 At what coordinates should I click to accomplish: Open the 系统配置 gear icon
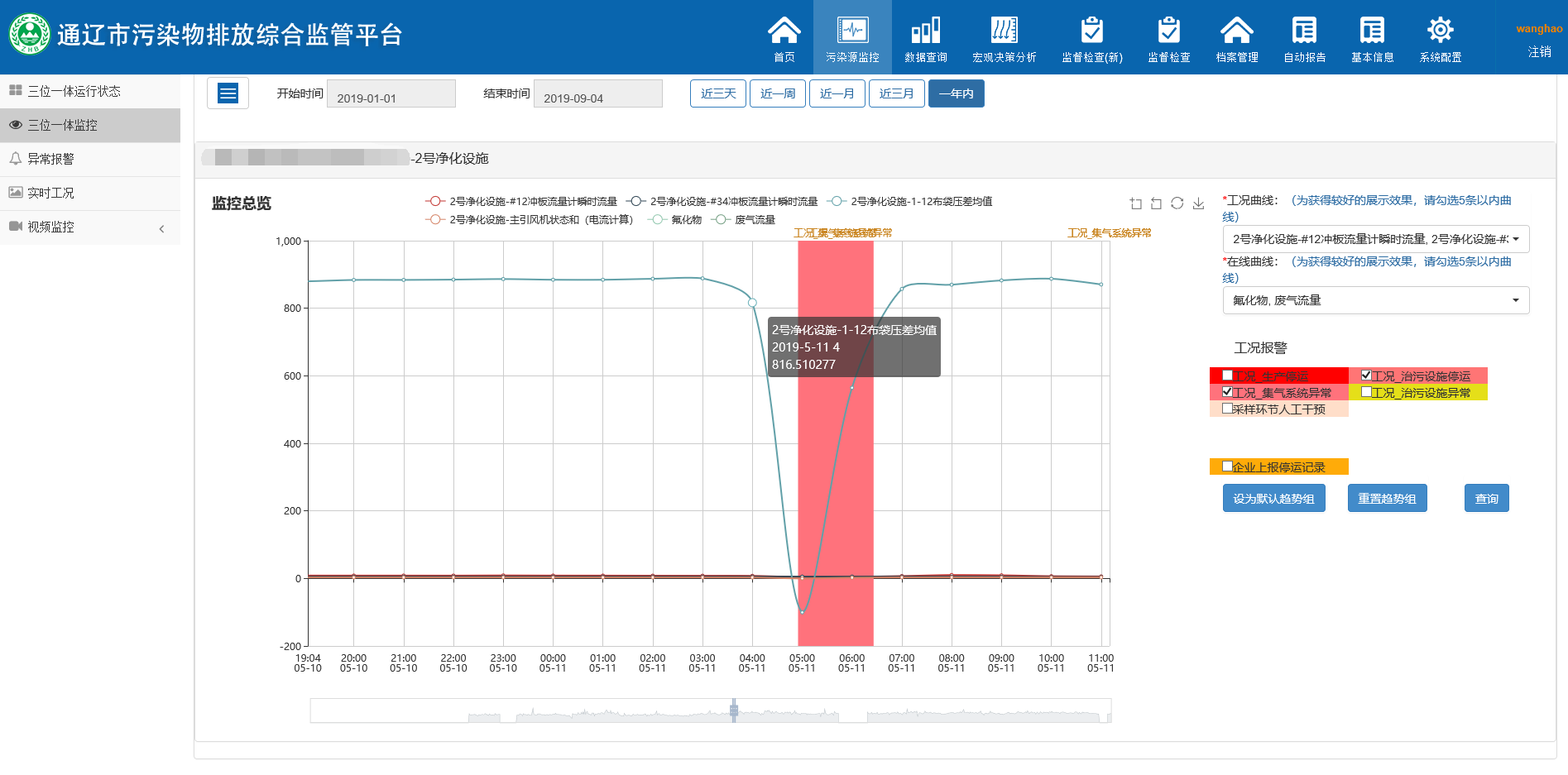point(1440,38)
